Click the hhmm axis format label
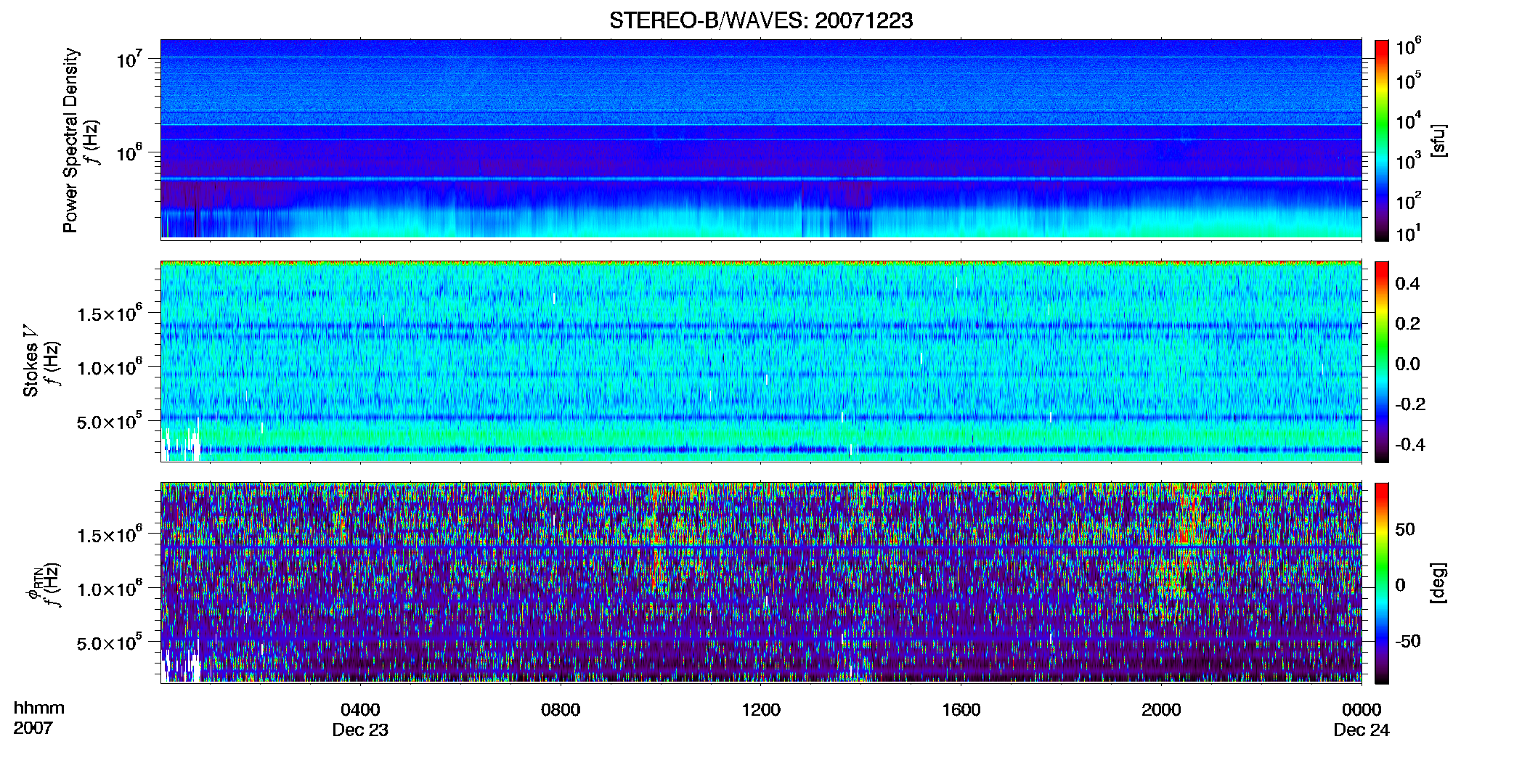Image resolution: width=1522 pixels, height=784 pixels. [x=39, y=708]
